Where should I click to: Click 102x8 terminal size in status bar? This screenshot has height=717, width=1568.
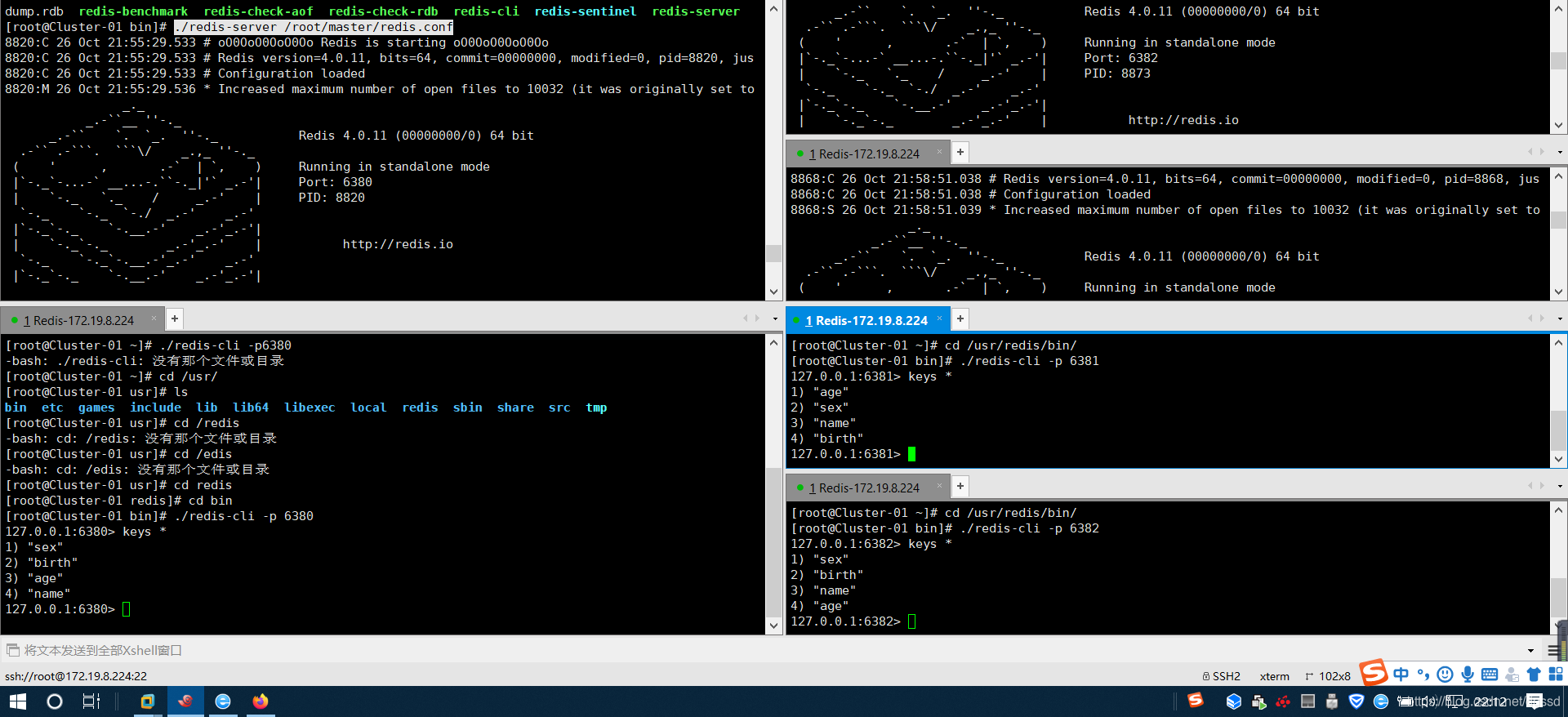(x=1328, y=676)
